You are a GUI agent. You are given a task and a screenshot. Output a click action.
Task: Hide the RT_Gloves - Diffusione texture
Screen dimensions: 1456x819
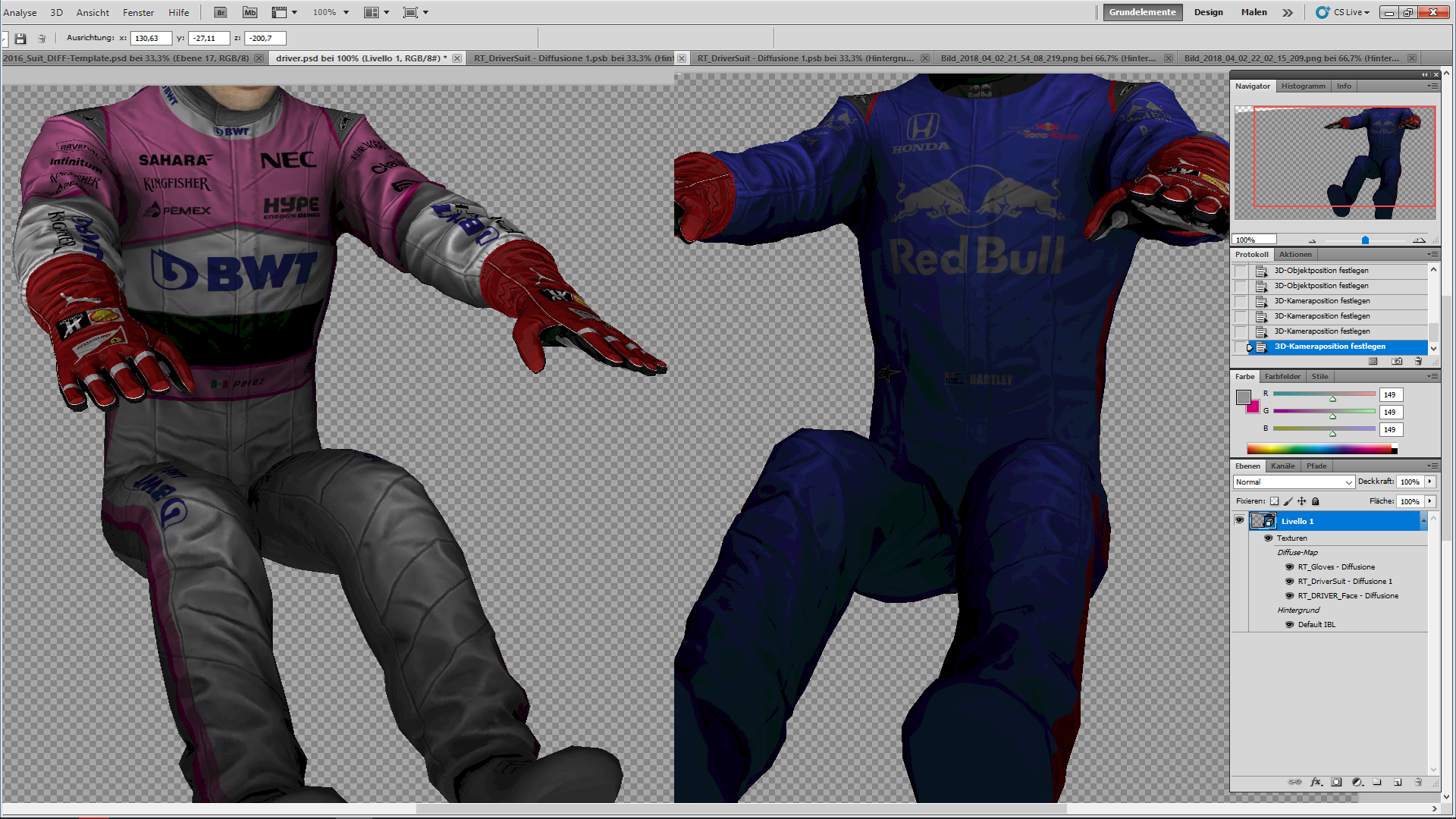point(1289,567)
